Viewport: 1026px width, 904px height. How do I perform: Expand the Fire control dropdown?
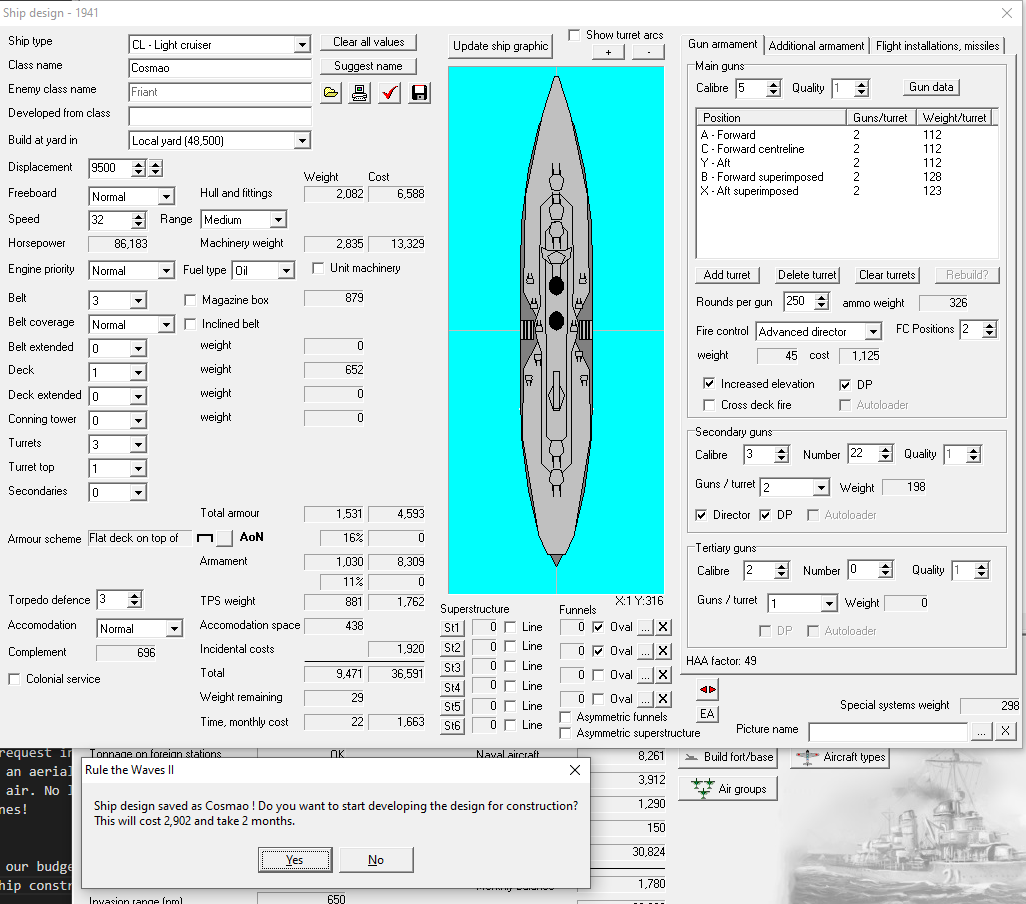(873, 332)
